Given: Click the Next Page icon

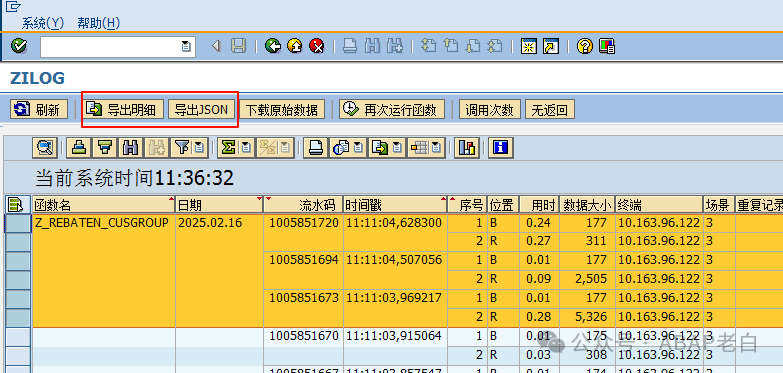Looking at the screenshot, I should pyautogui.click(x=472, y=46).
